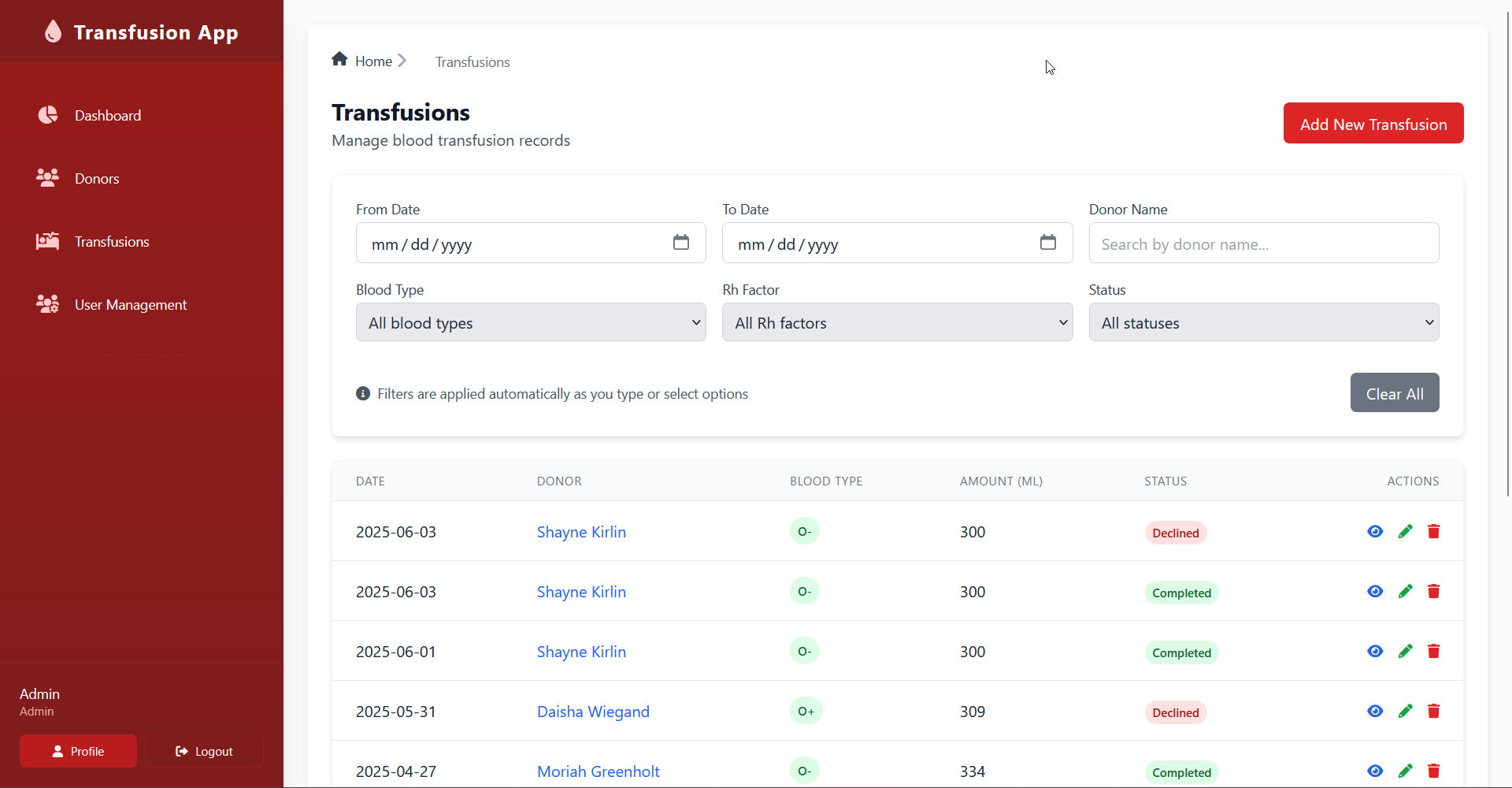
Task: View the Moriah Greenholt record via eye icon
Action: [1375, 771]
